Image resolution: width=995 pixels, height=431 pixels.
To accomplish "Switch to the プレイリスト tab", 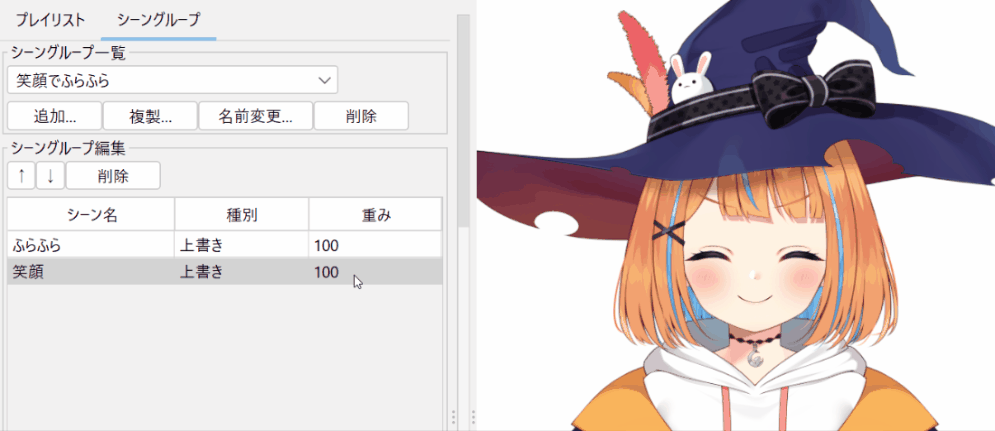I will pyautogui.click(x=50, y=20).
